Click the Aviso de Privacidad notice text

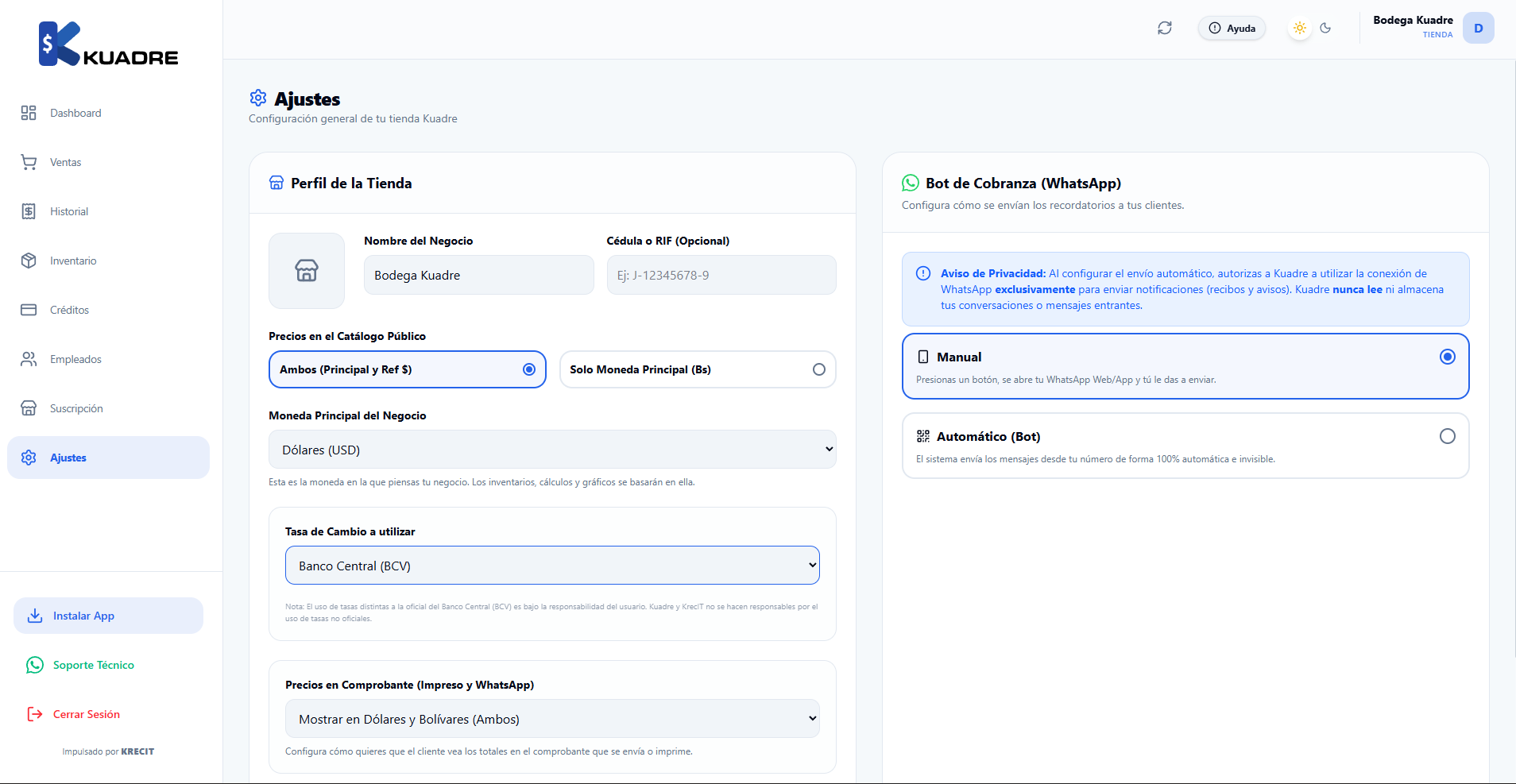tap(1192, 289)
